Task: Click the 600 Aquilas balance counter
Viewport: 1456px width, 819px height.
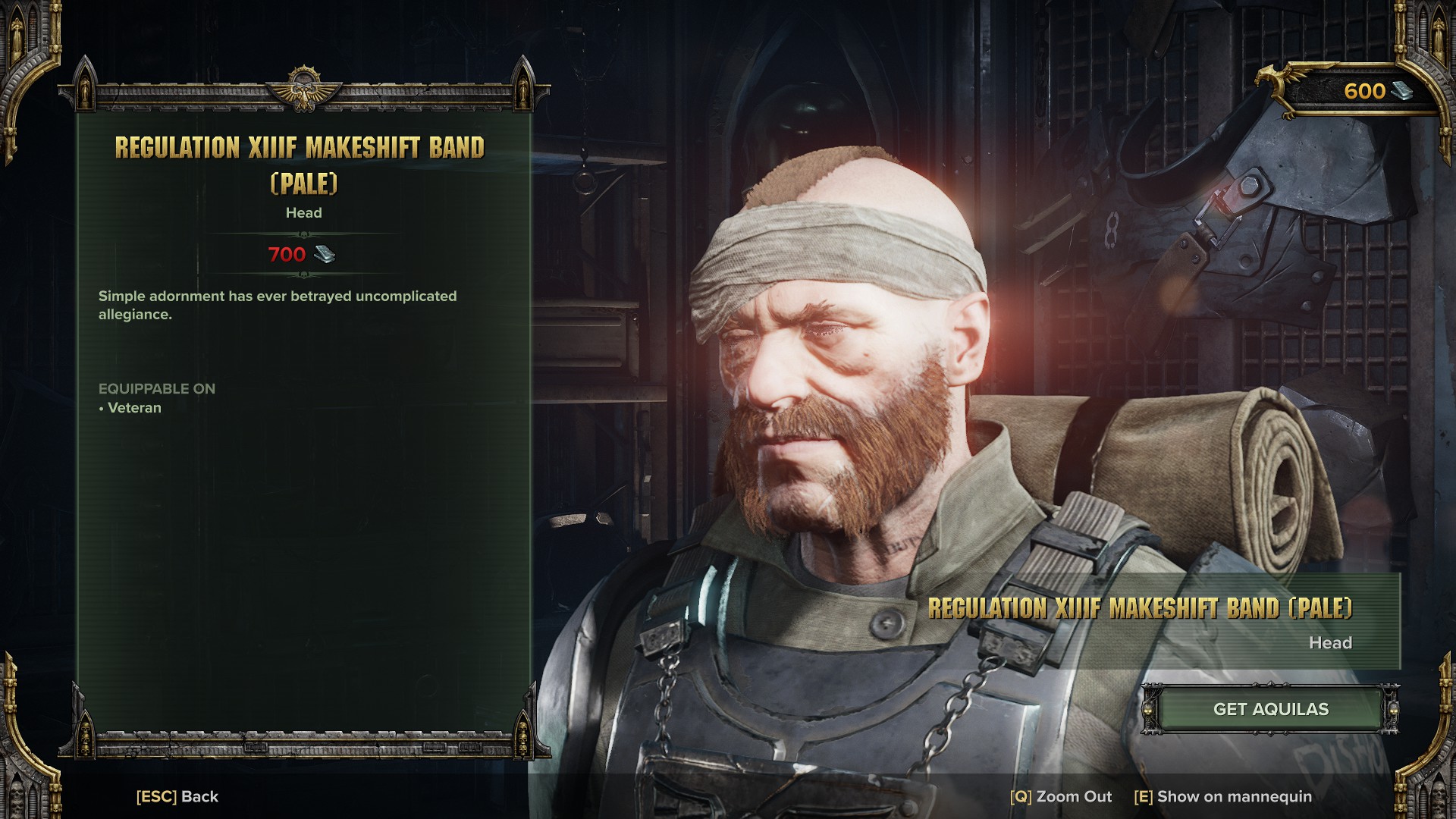Action: click(x=1365, y=91)
